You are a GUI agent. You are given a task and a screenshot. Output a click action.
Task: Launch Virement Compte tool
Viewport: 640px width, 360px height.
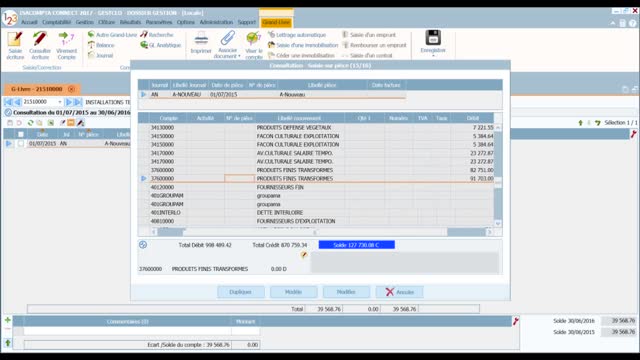66,45
